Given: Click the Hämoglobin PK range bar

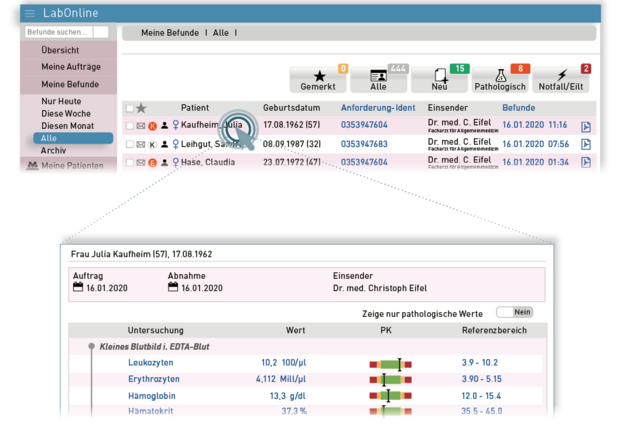Looking at the screenshot, I should click(386, 397).
